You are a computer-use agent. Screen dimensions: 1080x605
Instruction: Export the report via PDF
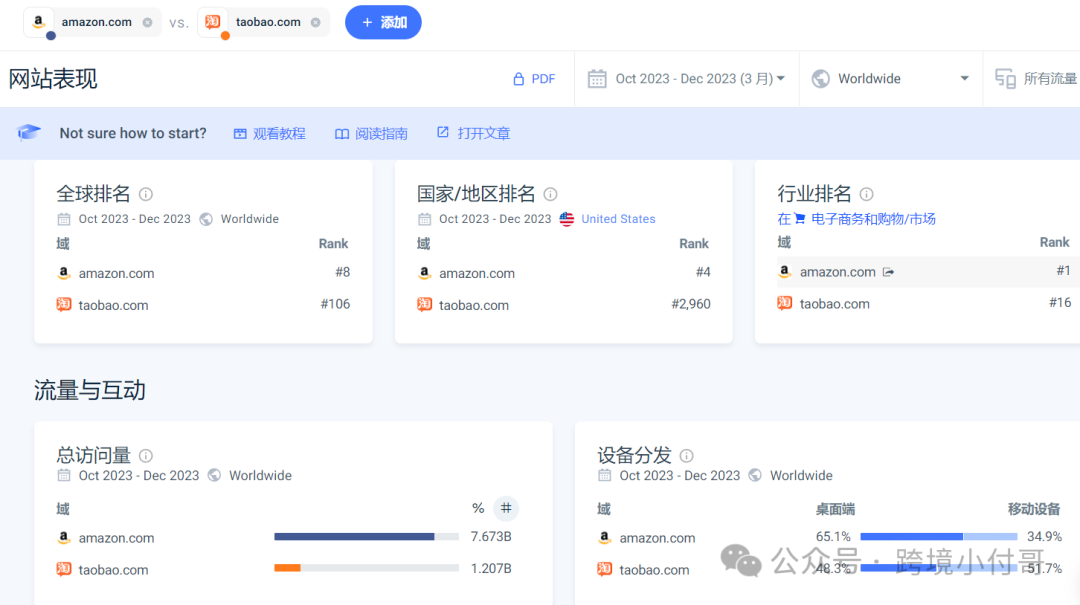[x=534, y=79]
